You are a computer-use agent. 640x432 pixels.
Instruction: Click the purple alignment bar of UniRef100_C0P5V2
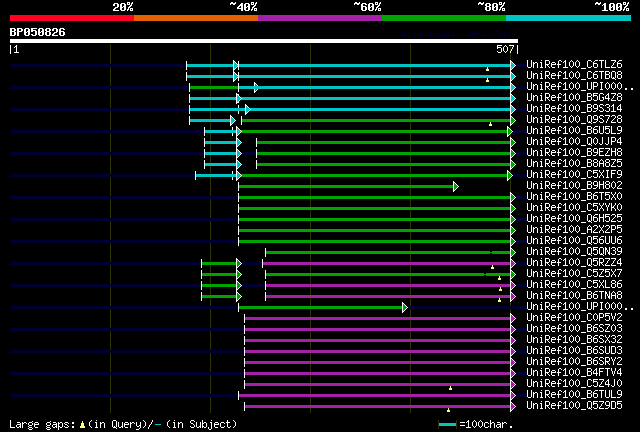pyautogui.click(x=378, y=318)
